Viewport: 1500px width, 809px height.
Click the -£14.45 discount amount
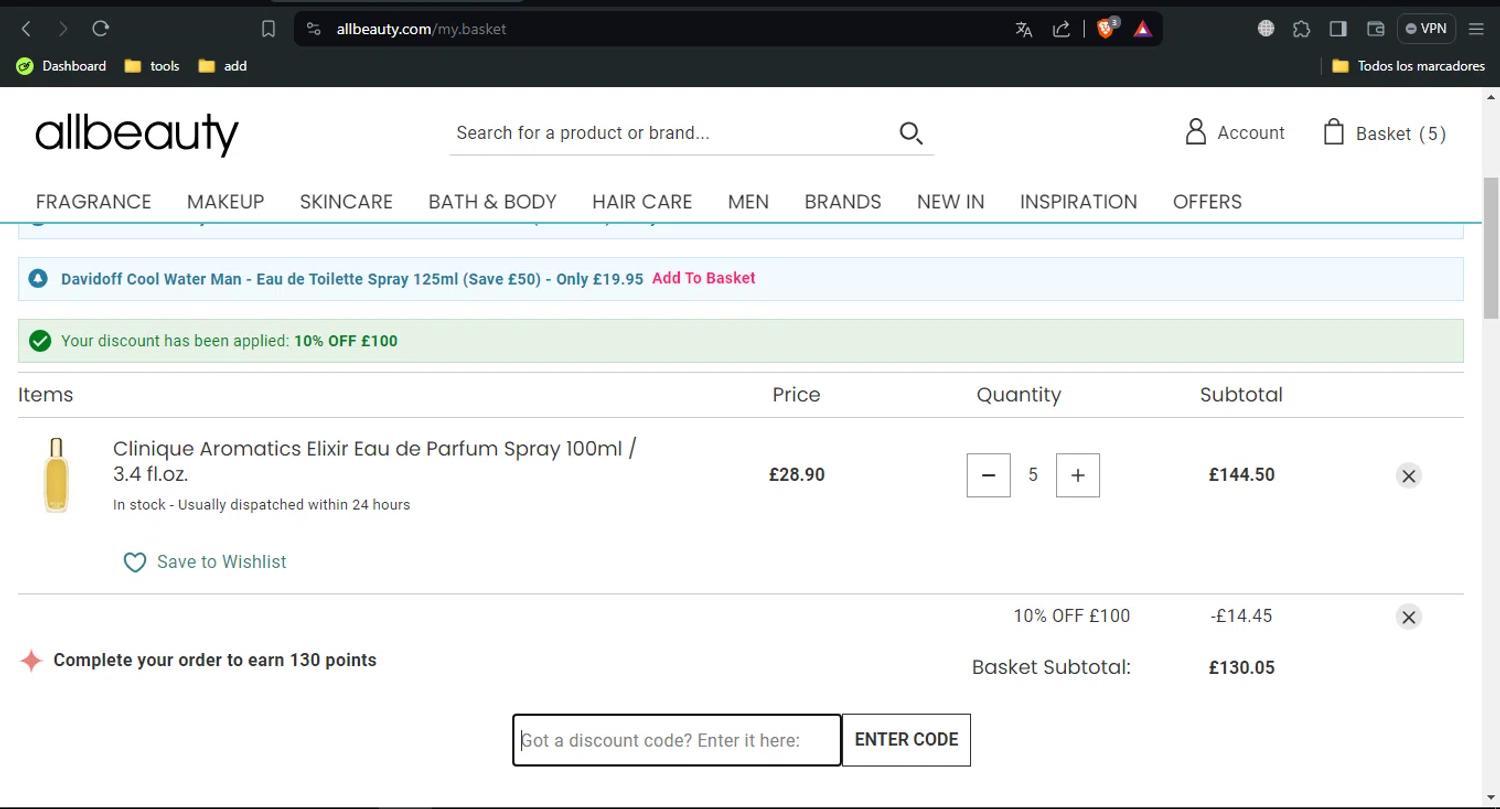click(1241, 616)
